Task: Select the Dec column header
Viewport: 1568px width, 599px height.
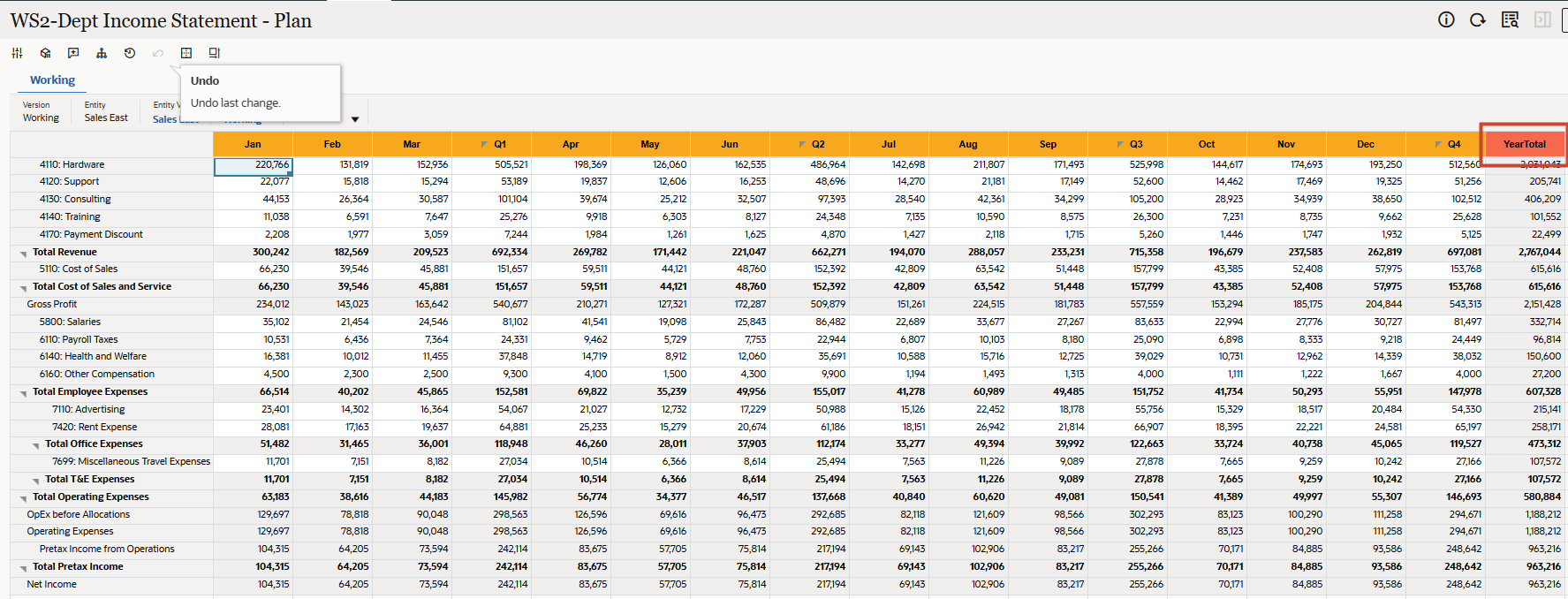Action: [x=1366, y=144]
